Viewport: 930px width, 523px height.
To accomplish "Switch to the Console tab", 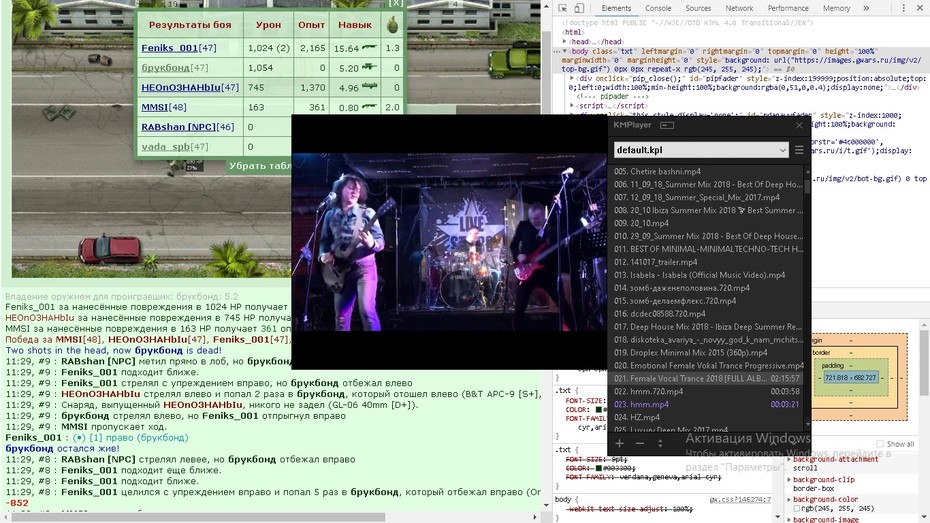I will coord(658,8).
